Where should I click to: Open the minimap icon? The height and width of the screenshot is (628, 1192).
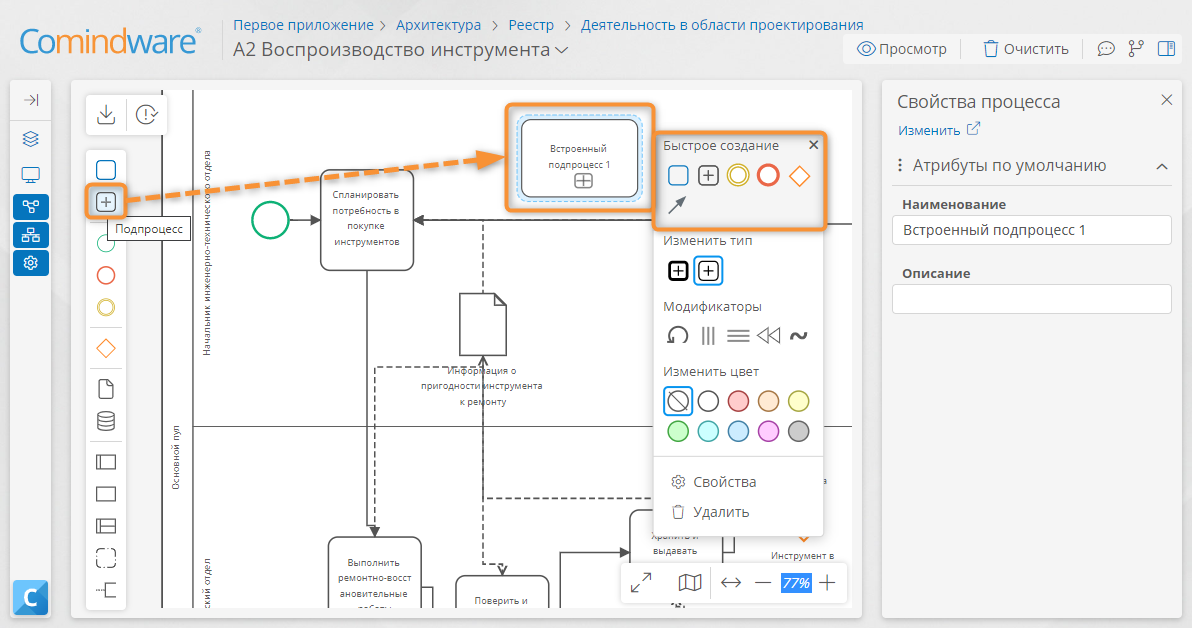pyautogui.click(x=690, y=583)
